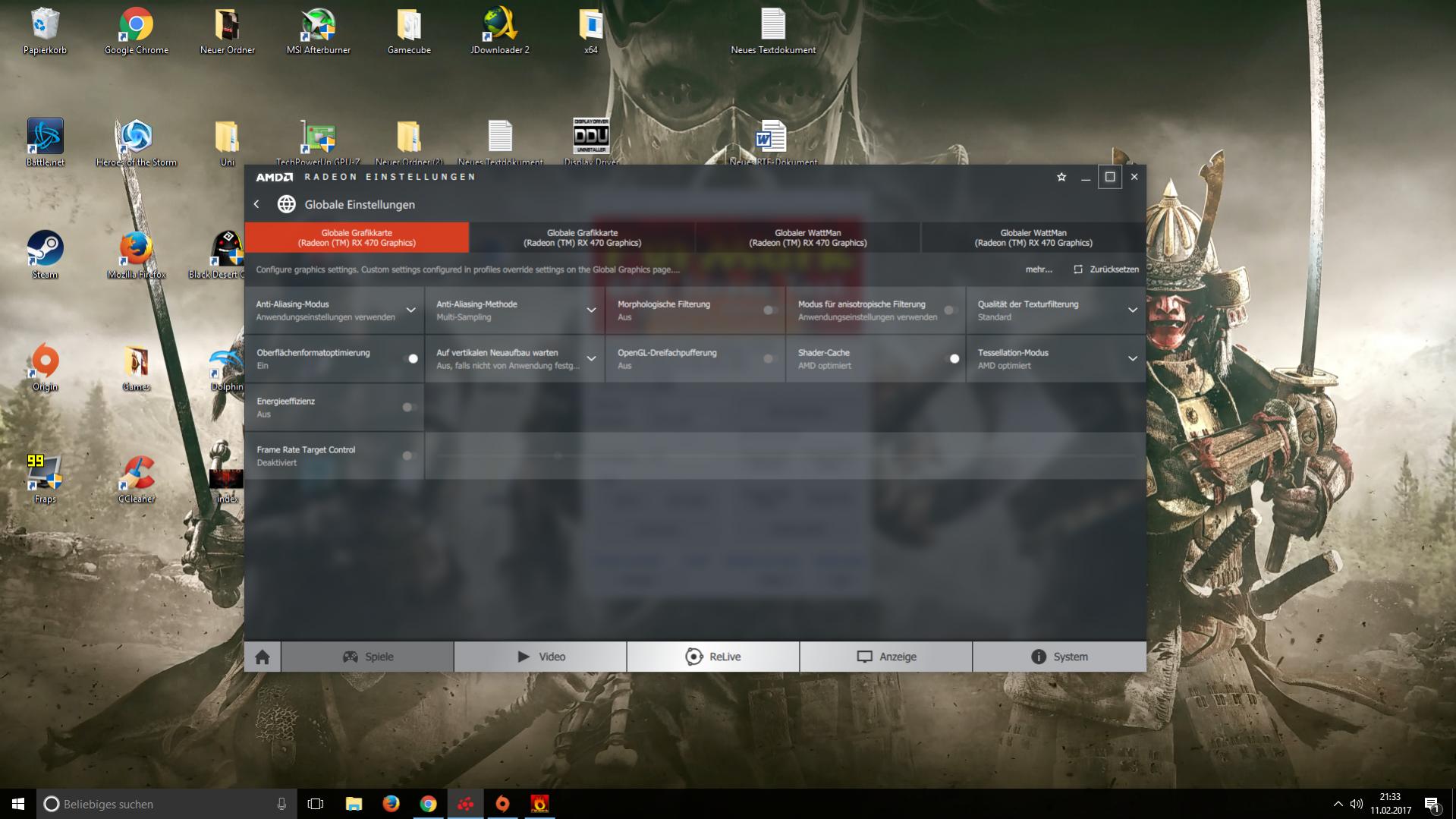Expand the Anti-Aliasing-Modus dropdown
The height and width of the screenshot is (819, 1456).
pyautogui.click(x=410, y=310)
